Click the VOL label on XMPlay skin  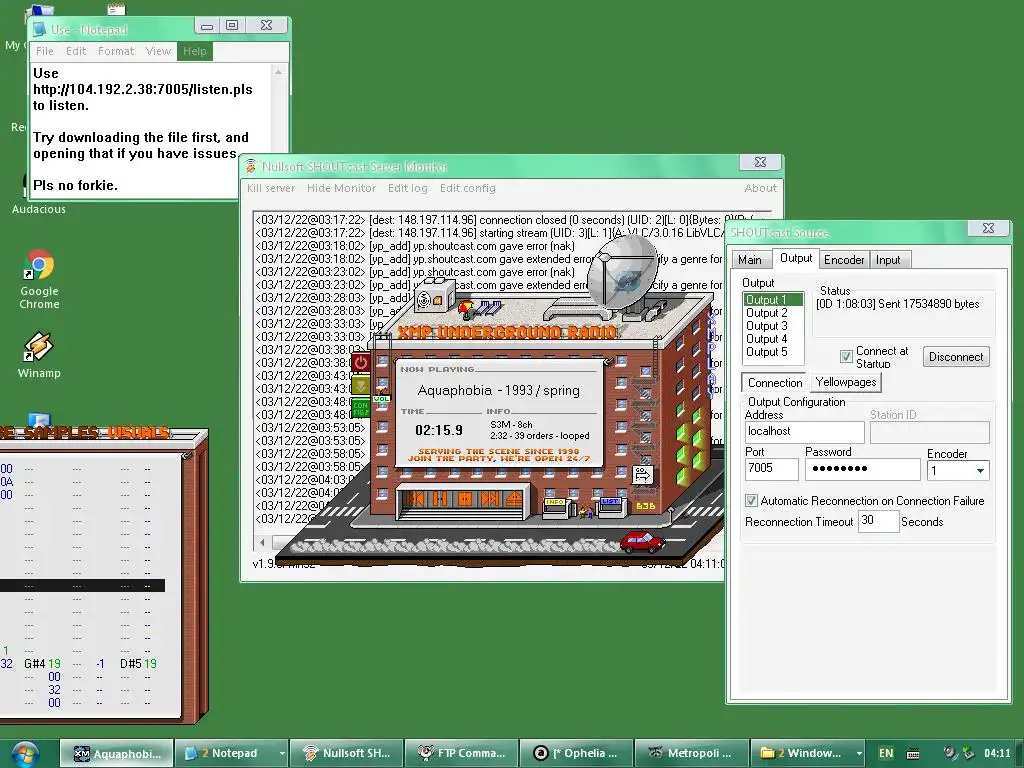[x=381, y=398]
